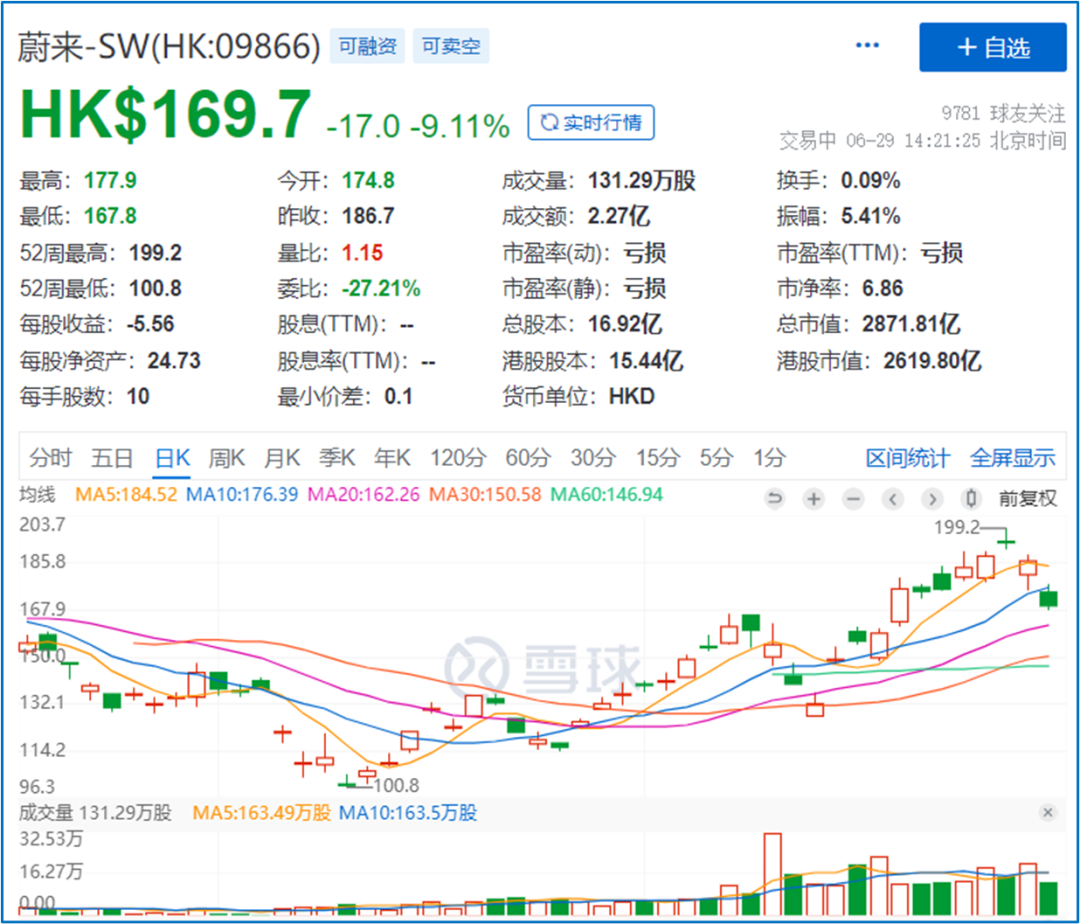Click the 实时行情 refresh button
Screen dimensions: 1080x924
(x=591, y=123)
